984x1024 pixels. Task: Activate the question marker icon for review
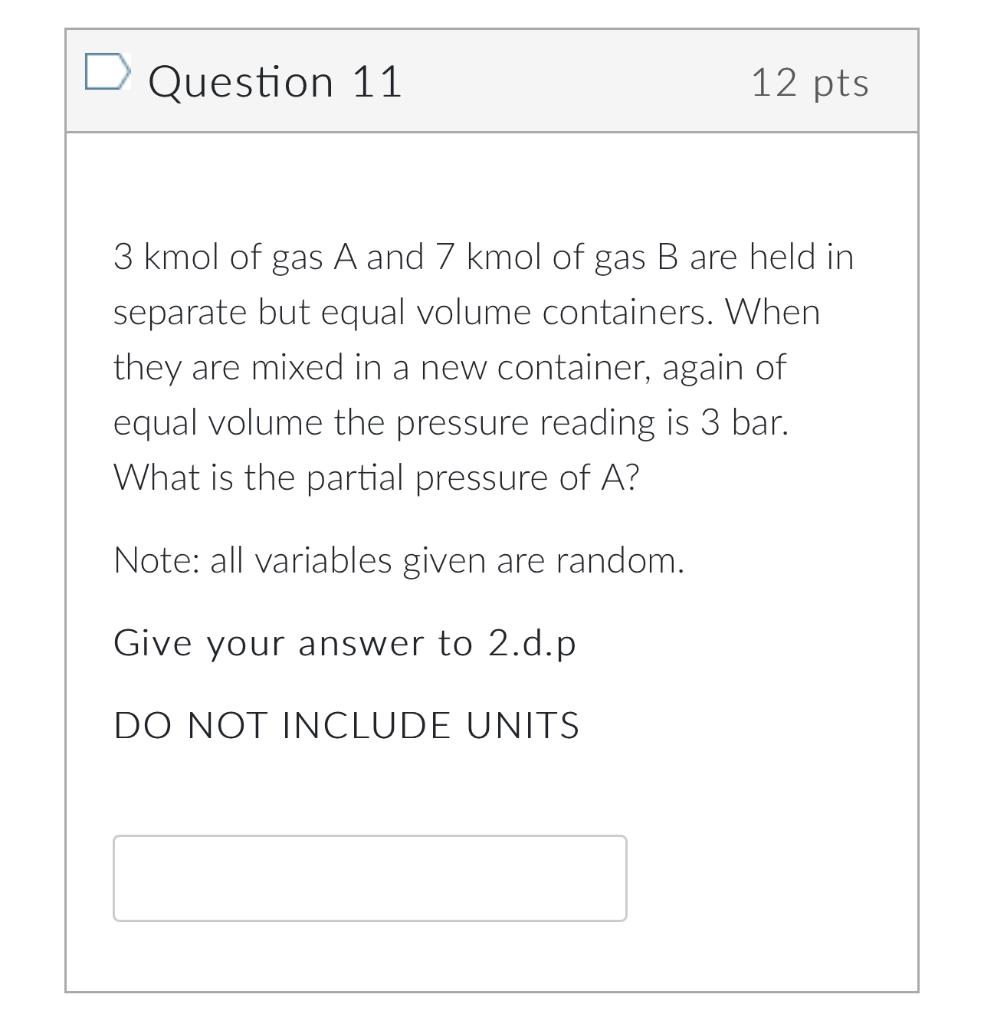point(110,72)
